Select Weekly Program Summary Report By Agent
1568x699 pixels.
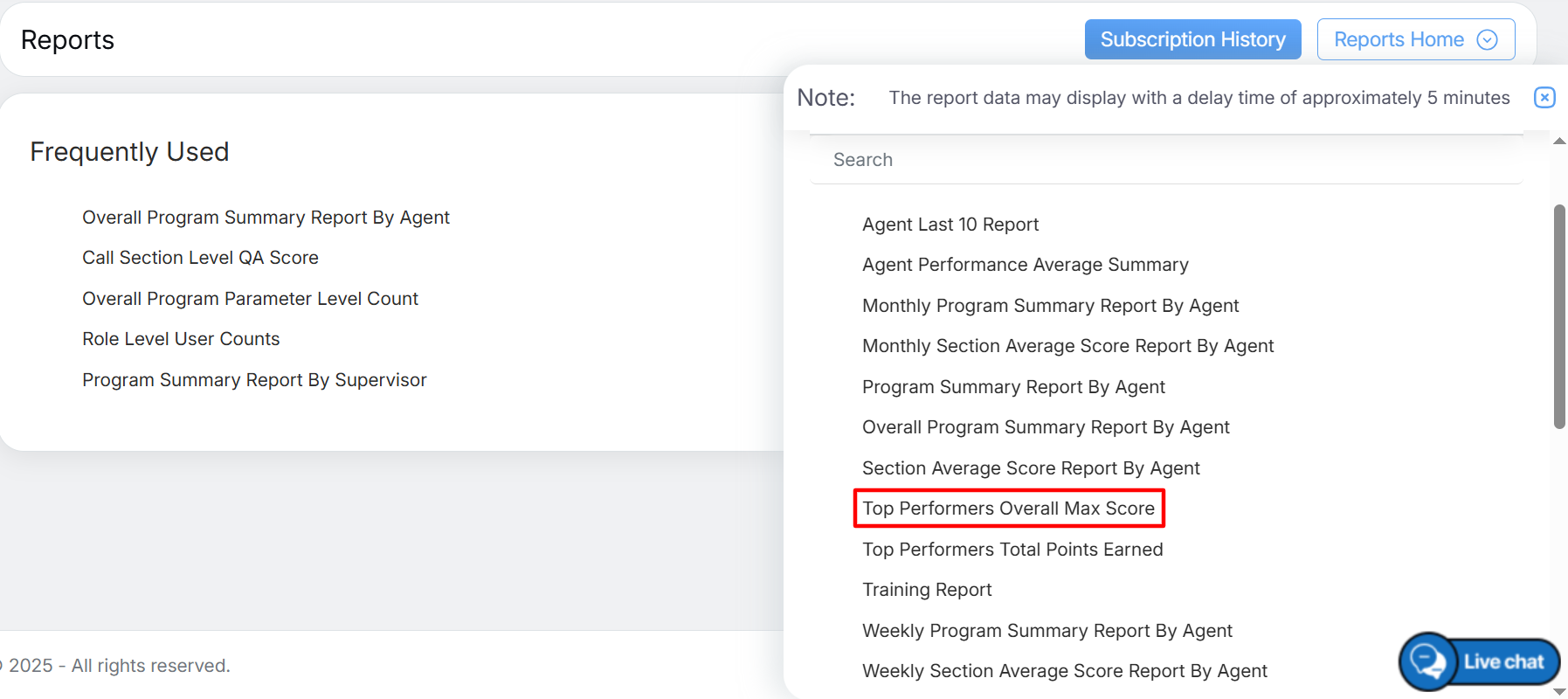[x=1046, y=631]
